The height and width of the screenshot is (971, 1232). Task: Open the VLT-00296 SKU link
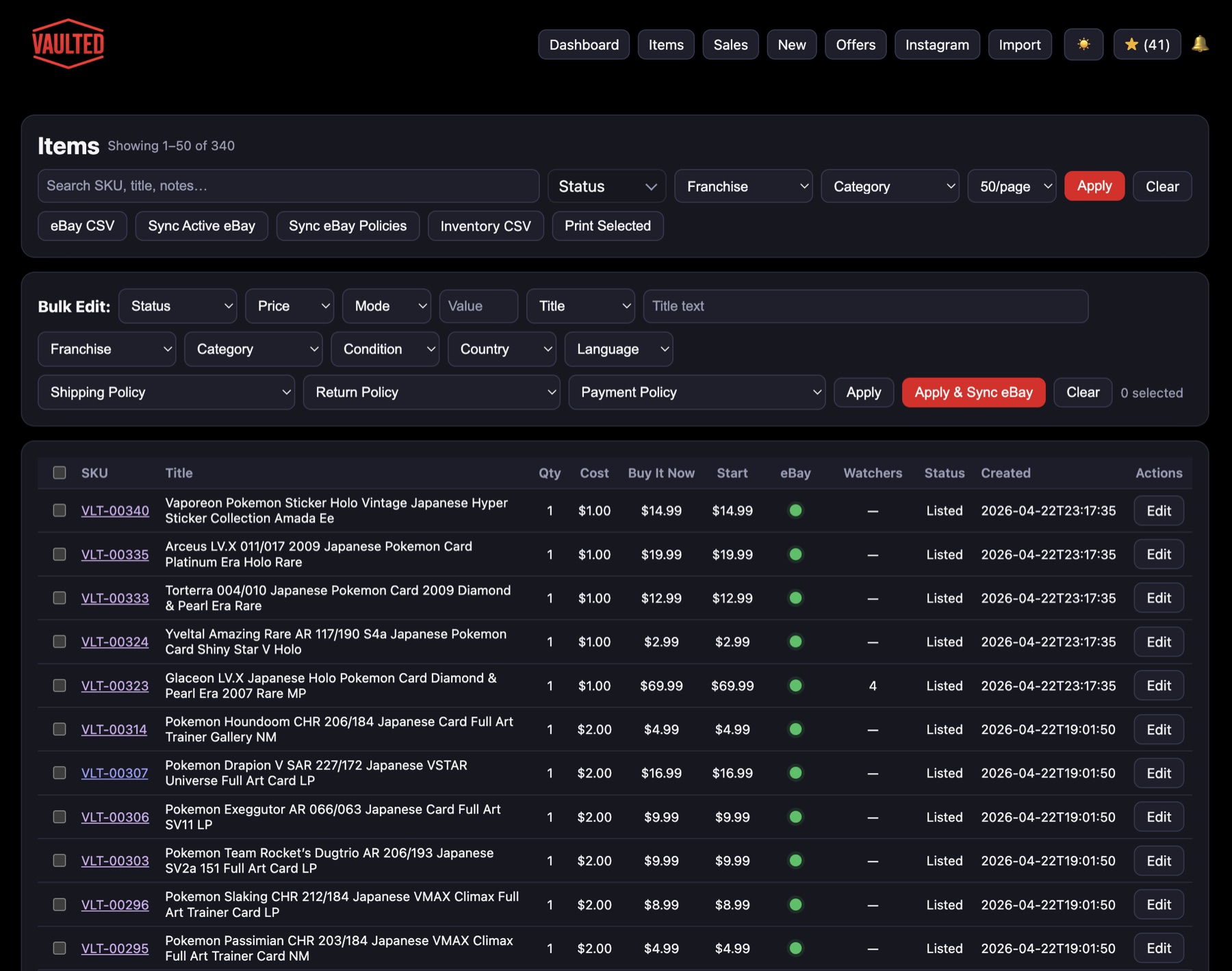pyautogui.click(x=115, y=905)
